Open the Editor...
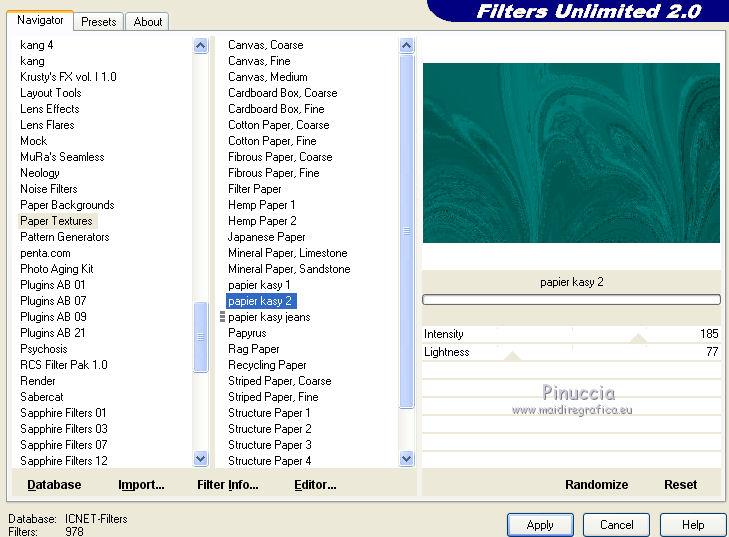 [x=315, y=485]
